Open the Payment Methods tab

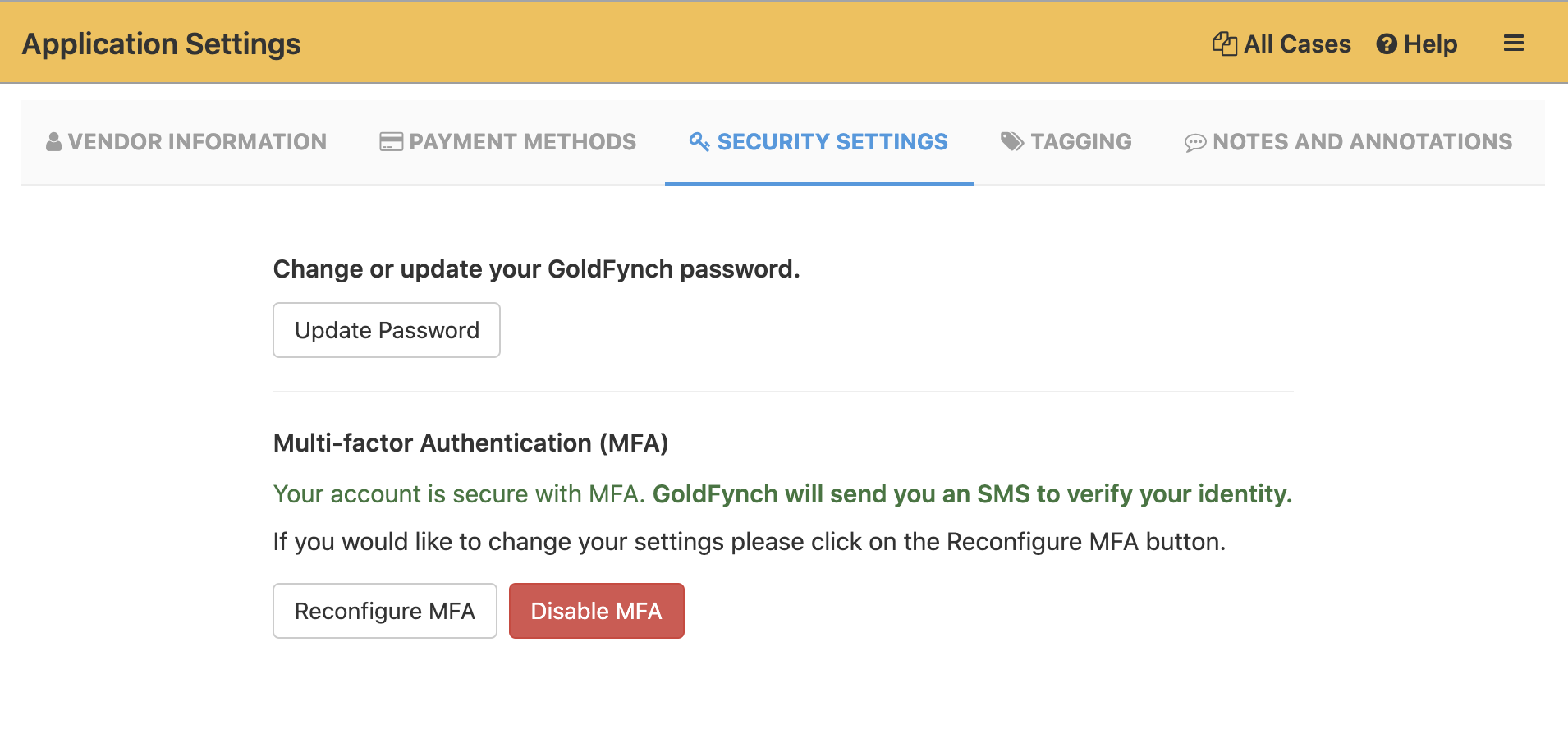pyautogui.click(x=523, y=141)
